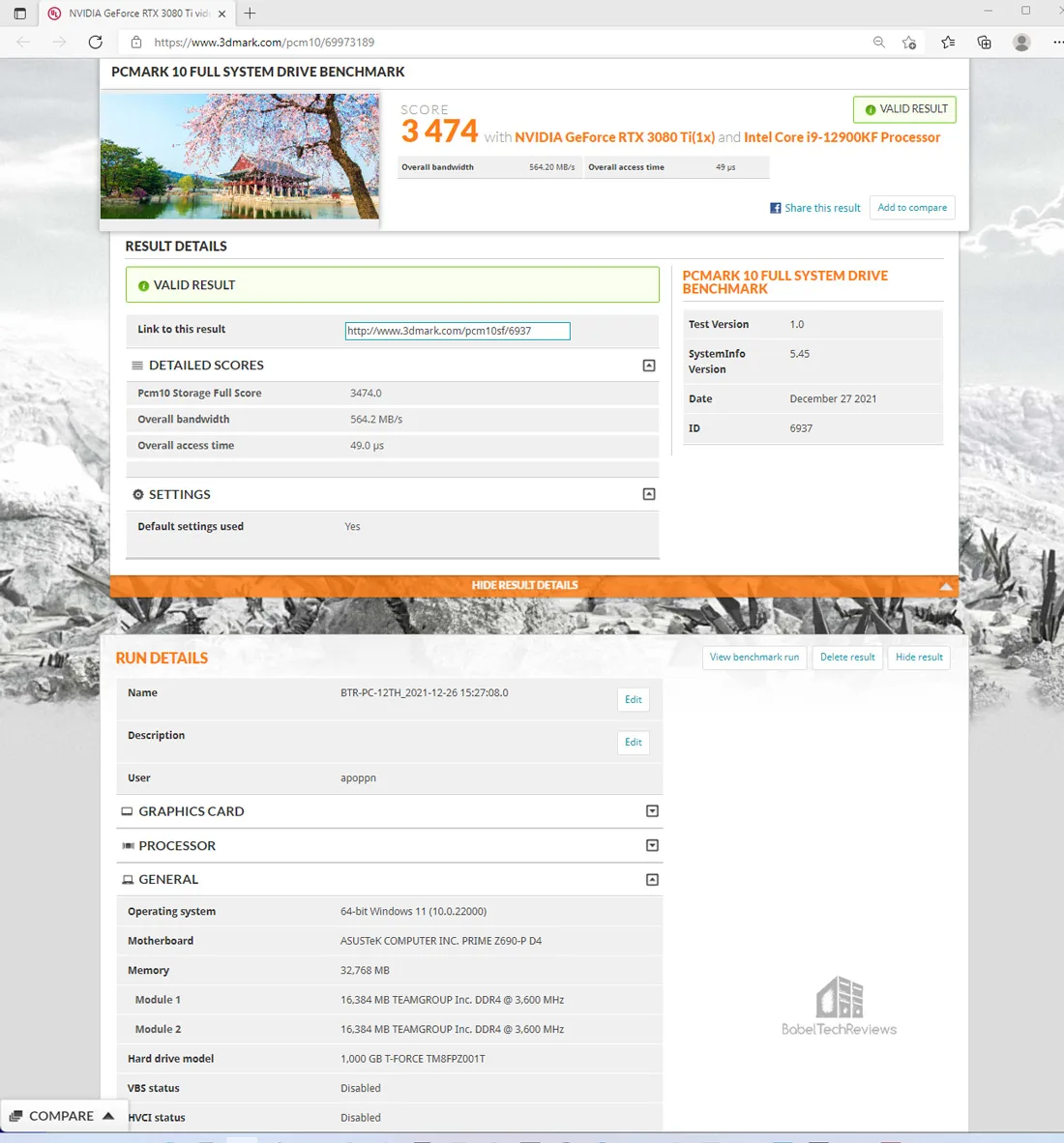The image size is (1064, 1143).
Task: Click the large score number 3 474
Action: [x=439, y=132]
